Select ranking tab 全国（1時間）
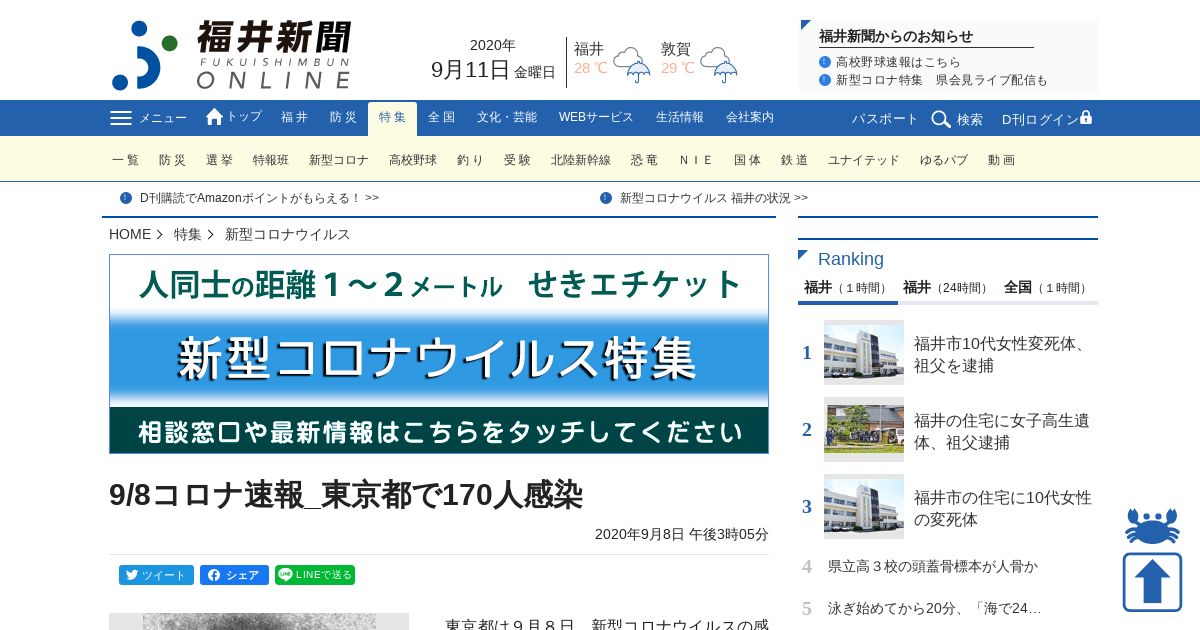Viewport: 1200px width, 630px height. pyautogui.click(x=1046, y=288)
